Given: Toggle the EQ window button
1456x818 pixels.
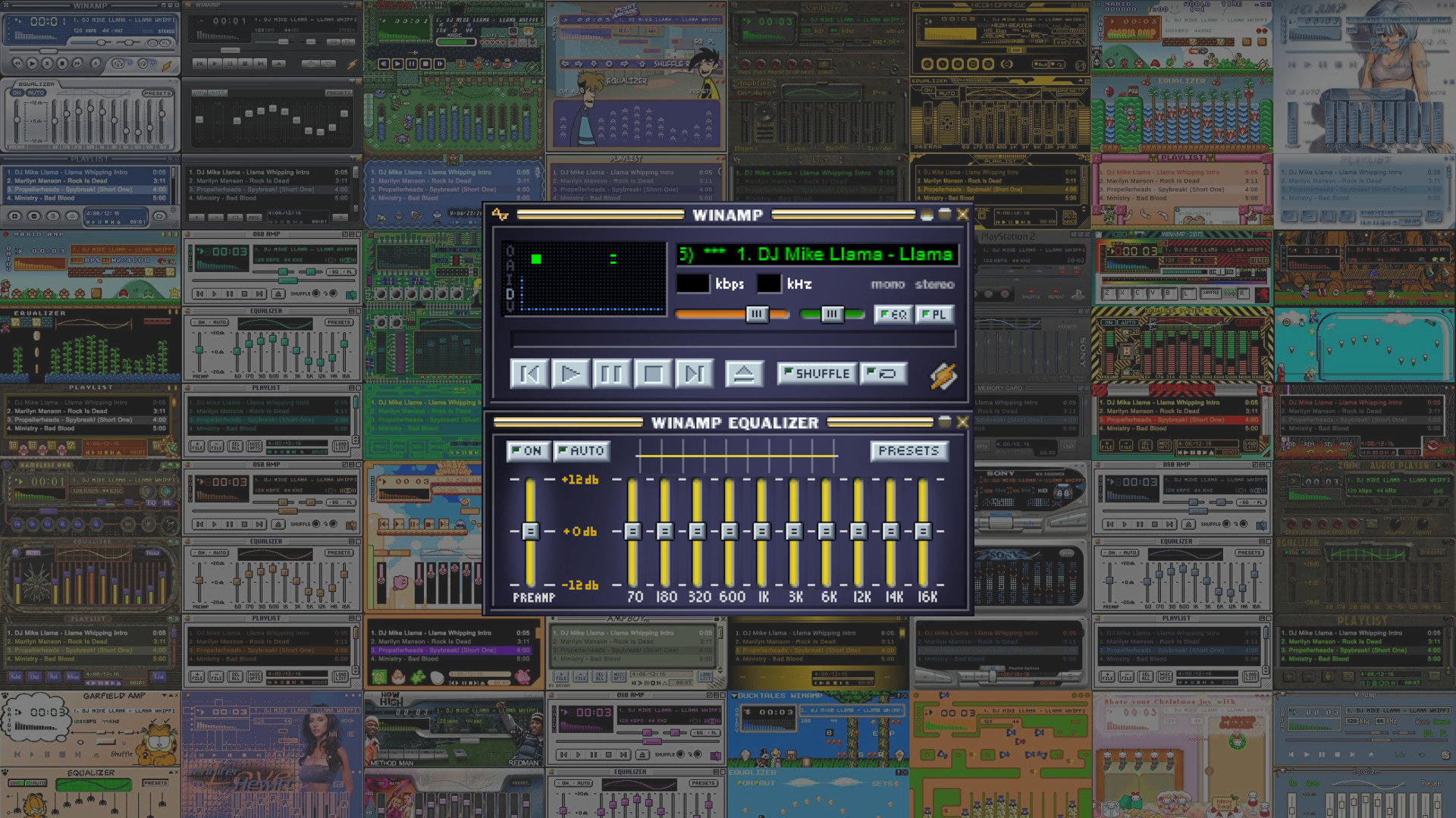Looking at the screenshot, I should (x=893, y=315).
